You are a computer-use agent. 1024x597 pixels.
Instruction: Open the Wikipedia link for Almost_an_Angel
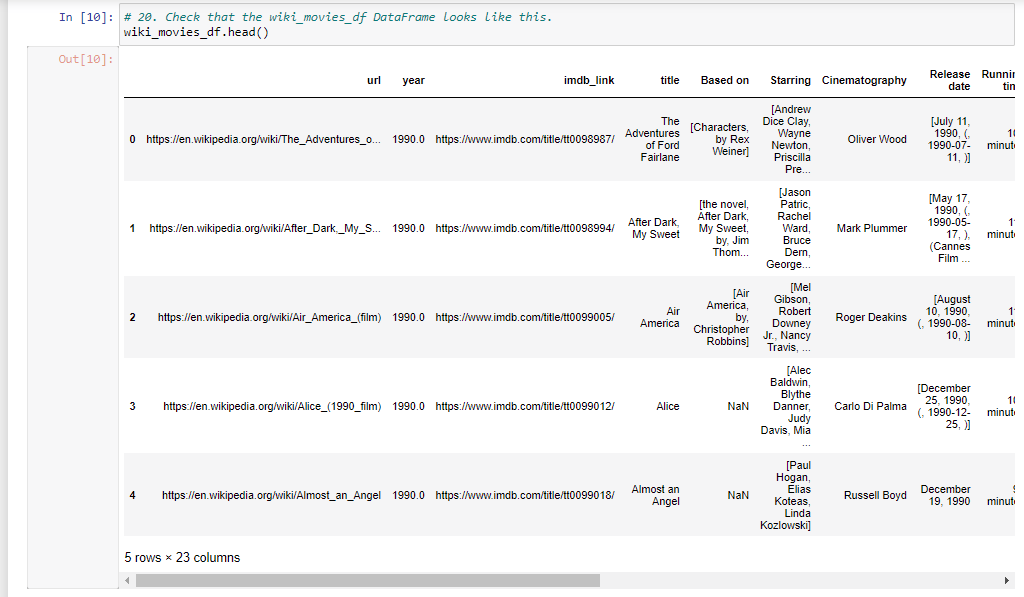[x=272, y=495]
